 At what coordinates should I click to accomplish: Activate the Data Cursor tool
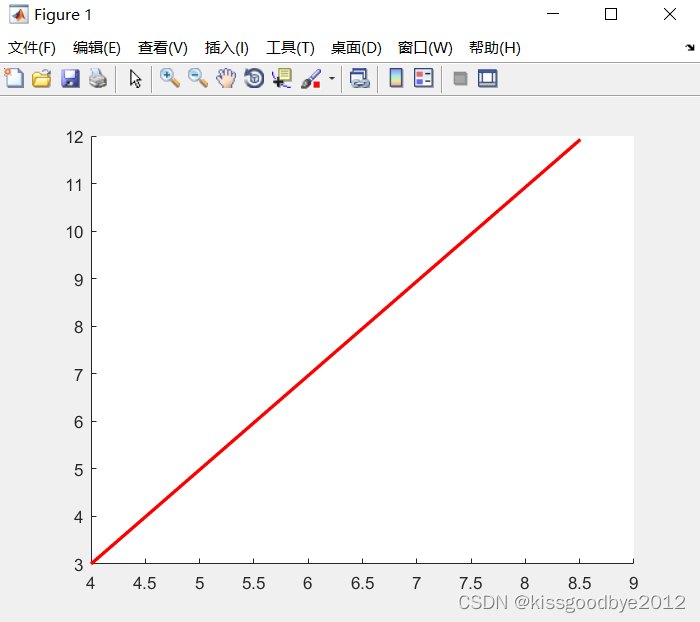pos(282,78)
